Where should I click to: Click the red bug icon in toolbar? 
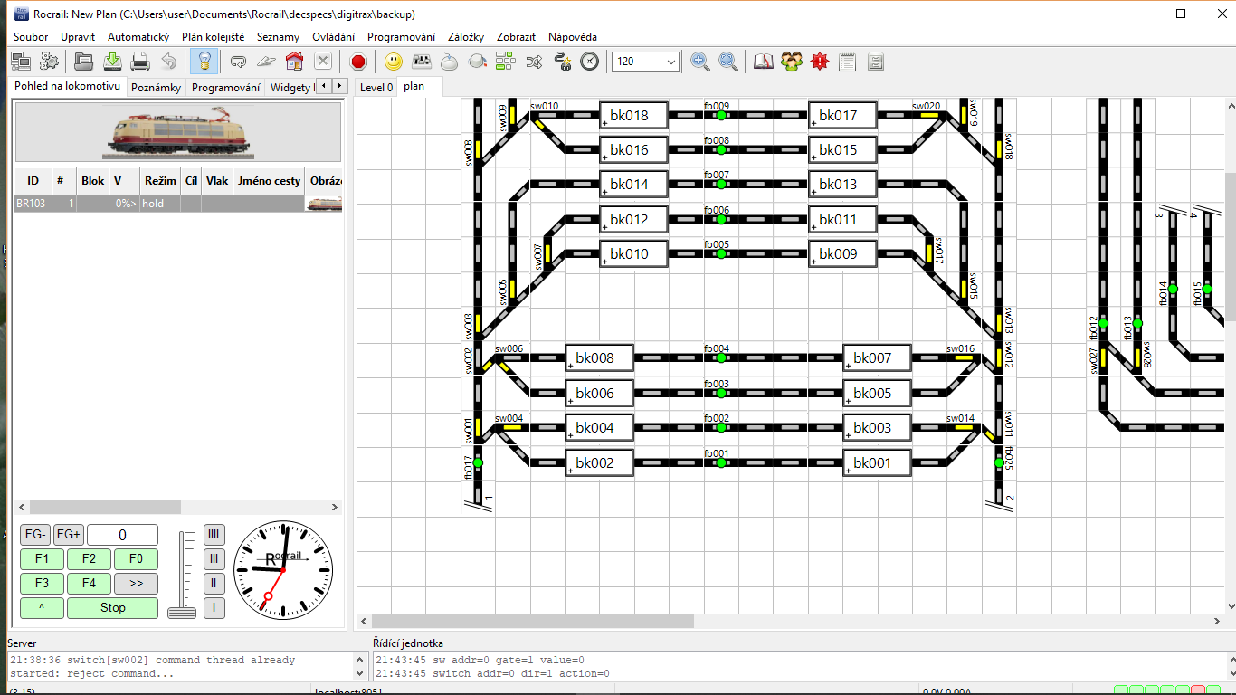pyautogui.click(x=820, y=61)
